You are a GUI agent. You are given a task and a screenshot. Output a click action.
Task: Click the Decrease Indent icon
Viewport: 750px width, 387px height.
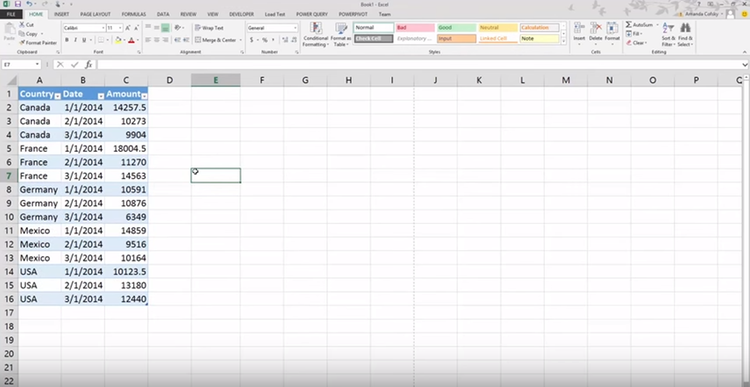178,40
